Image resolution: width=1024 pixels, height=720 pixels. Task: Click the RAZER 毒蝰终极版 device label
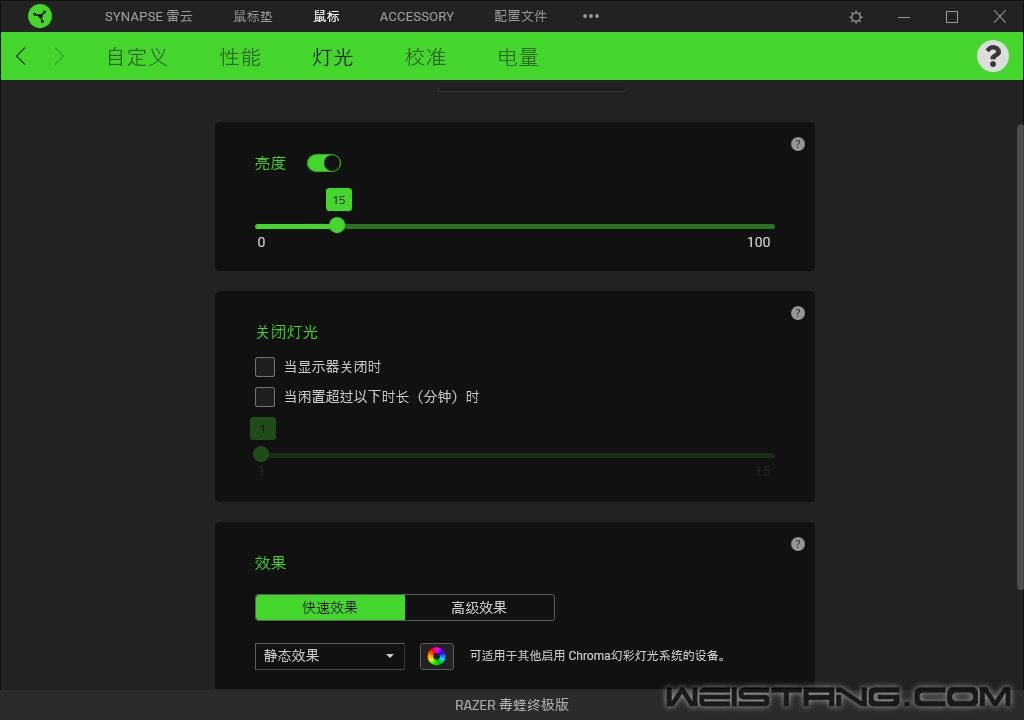(511, 705)
